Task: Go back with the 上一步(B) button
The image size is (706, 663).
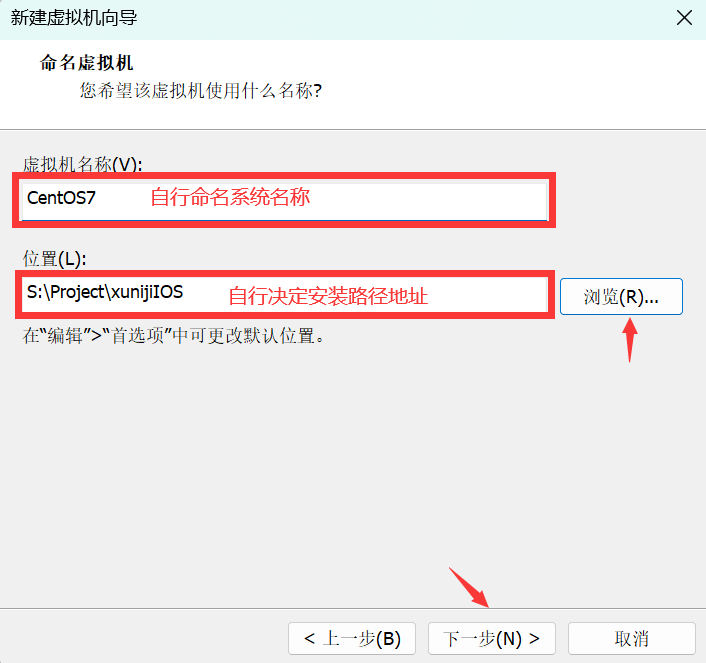Action: point(352,639)
